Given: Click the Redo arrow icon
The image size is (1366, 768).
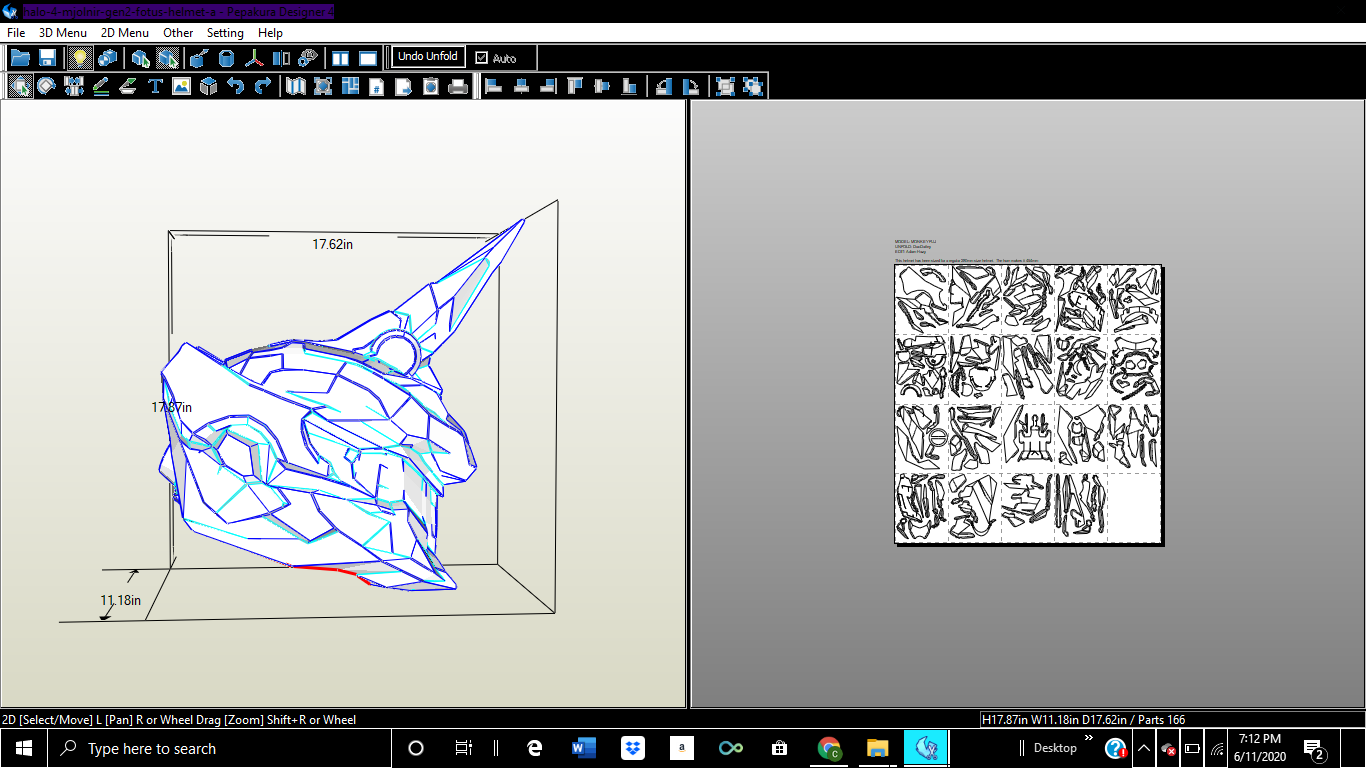Looking at the screenshot, I should click(263, 86).
